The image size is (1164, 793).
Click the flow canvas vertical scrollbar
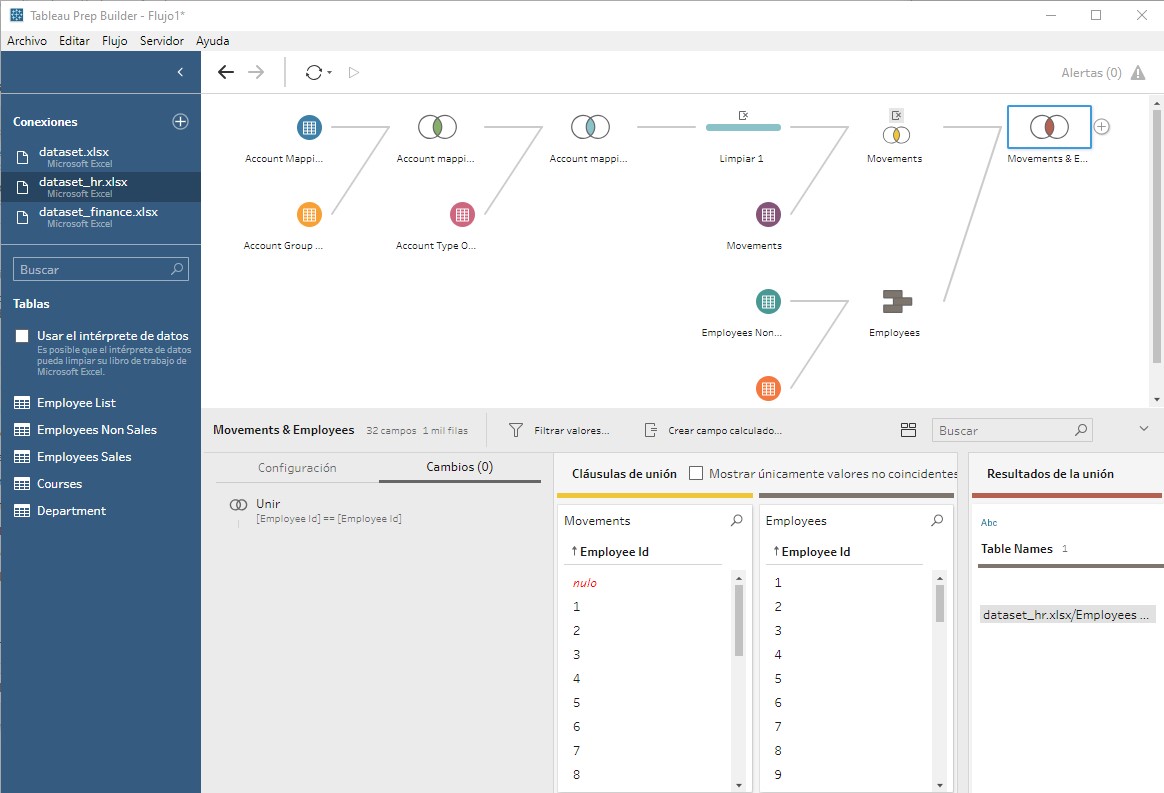tap(1157, 236)
